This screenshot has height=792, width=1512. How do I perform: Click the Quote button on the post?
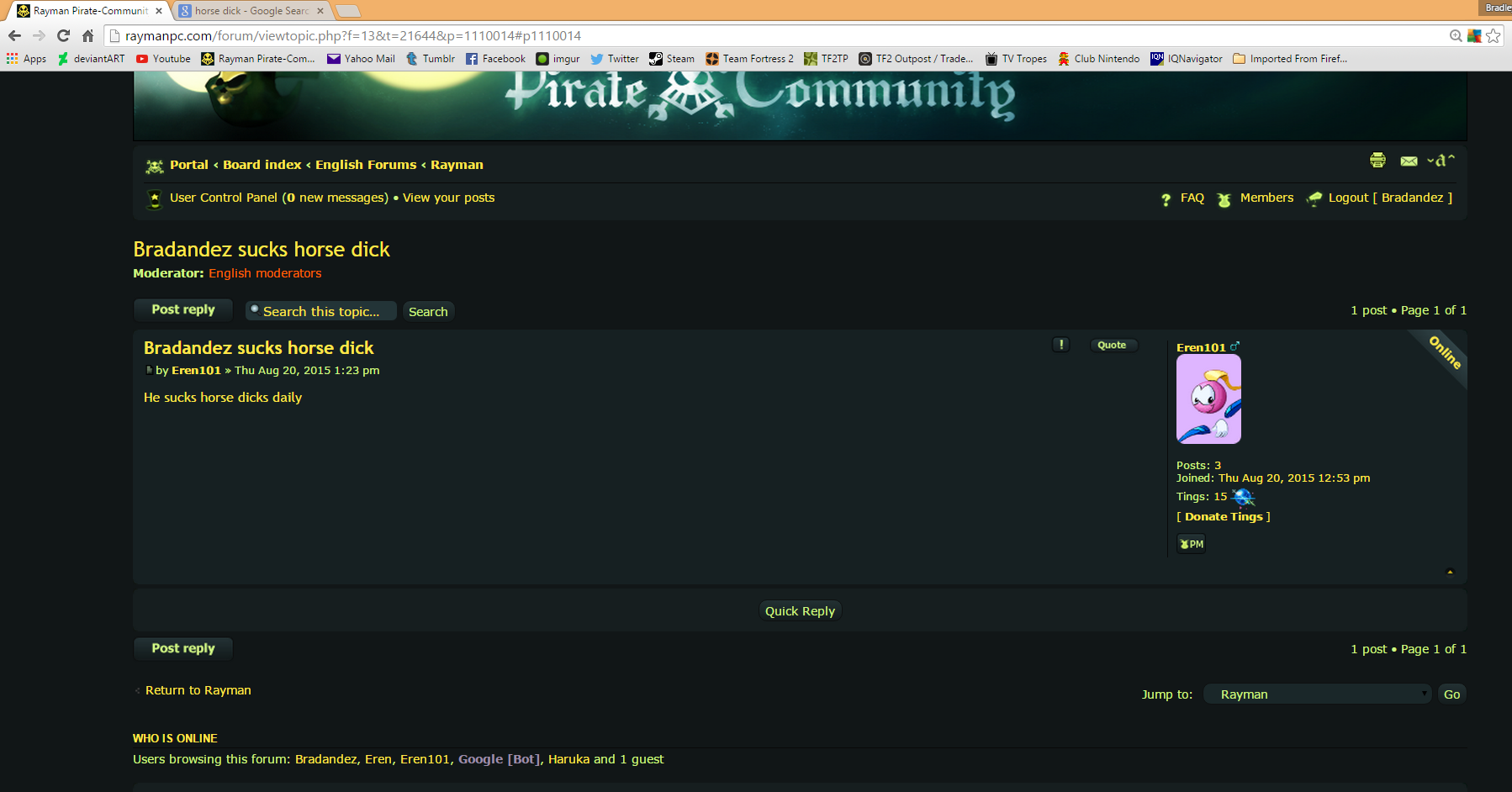[1112, 345]
